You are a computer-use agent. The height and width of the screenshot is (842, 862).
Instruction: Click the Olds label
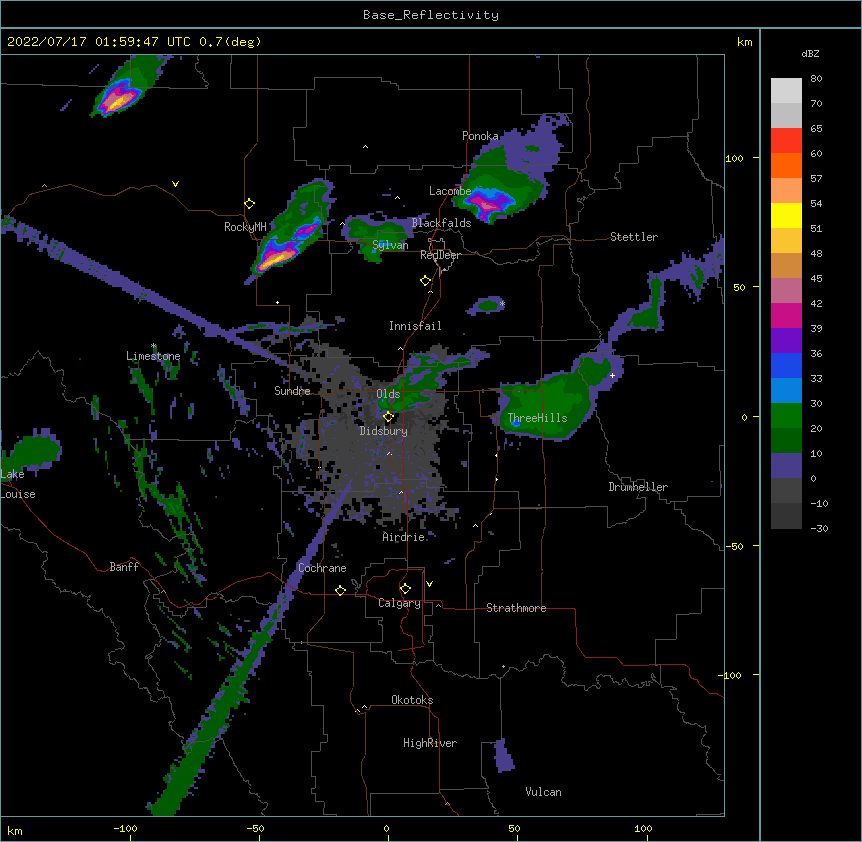pyautogui.click(x=388, y=394)
